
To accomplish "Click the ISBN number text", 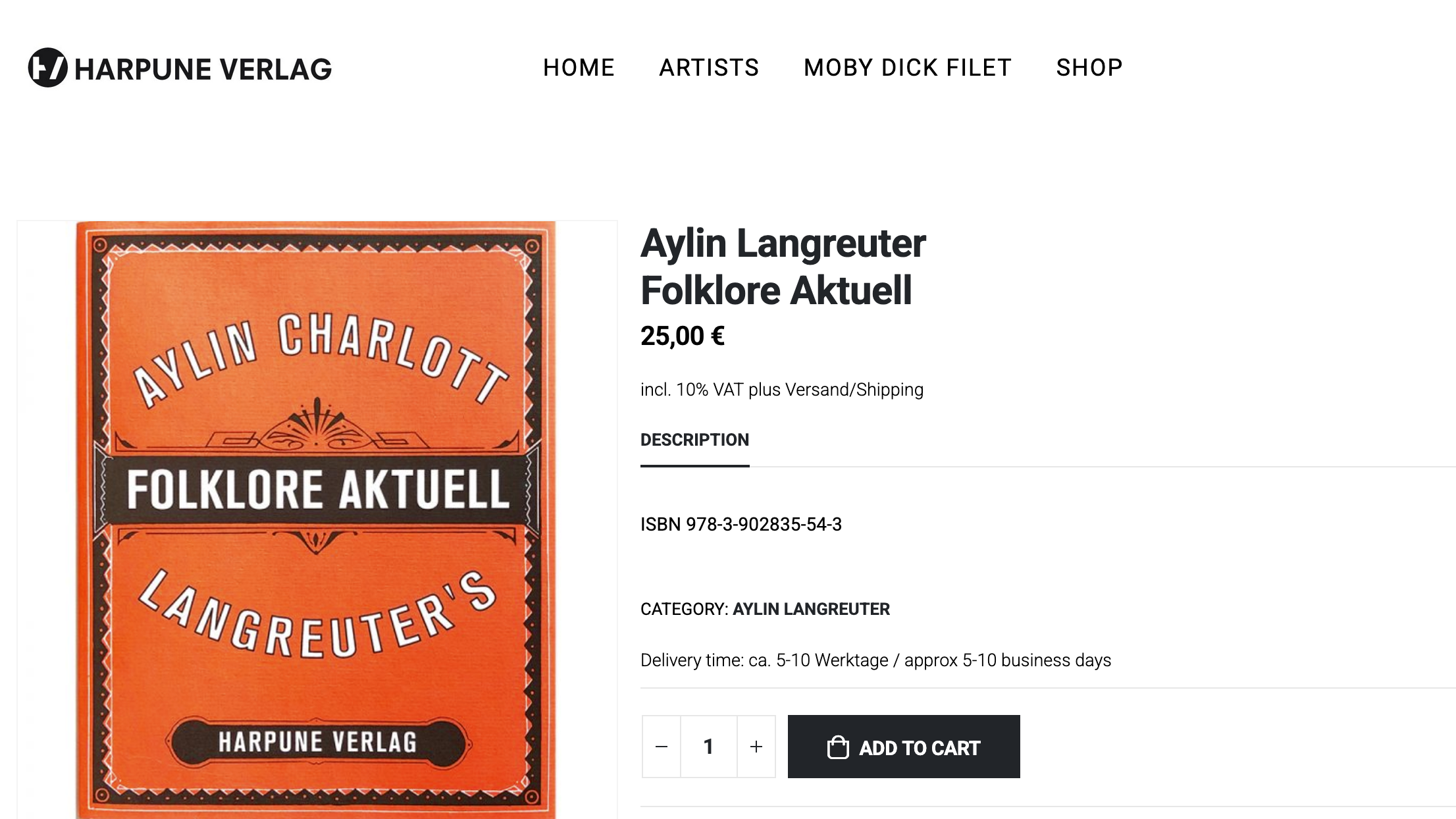I will pyautogui.click(x=741, y=524).
